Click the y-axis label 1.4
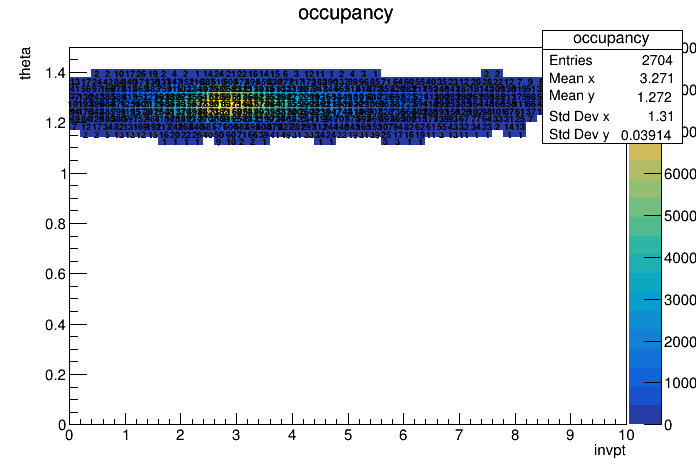Screen dimensions: 696x472 click(55, 73)
